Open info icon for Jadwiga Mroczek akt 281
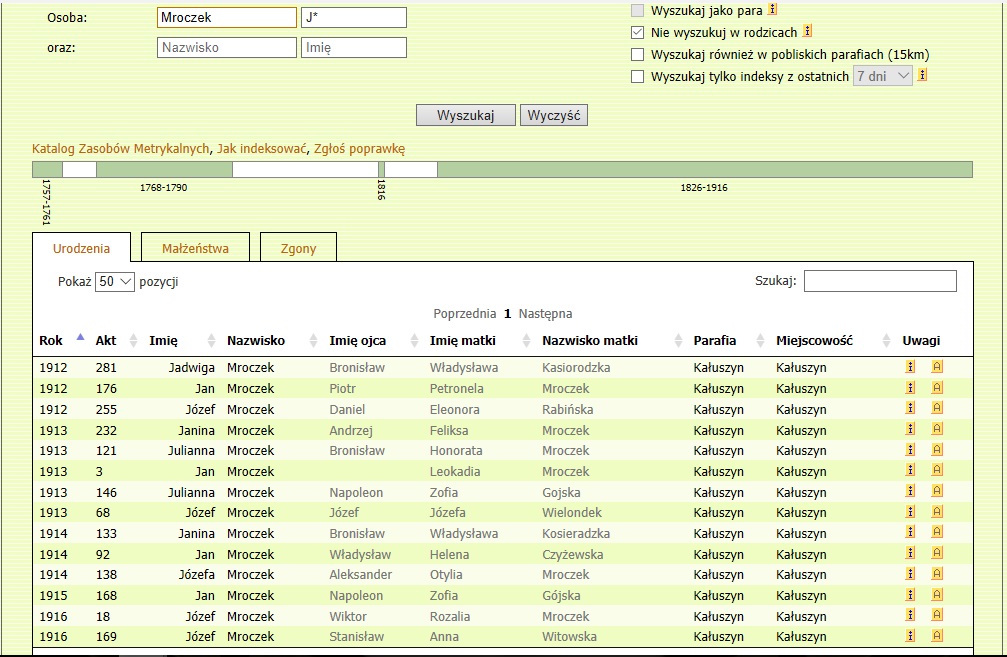 (x=911, y=367)
